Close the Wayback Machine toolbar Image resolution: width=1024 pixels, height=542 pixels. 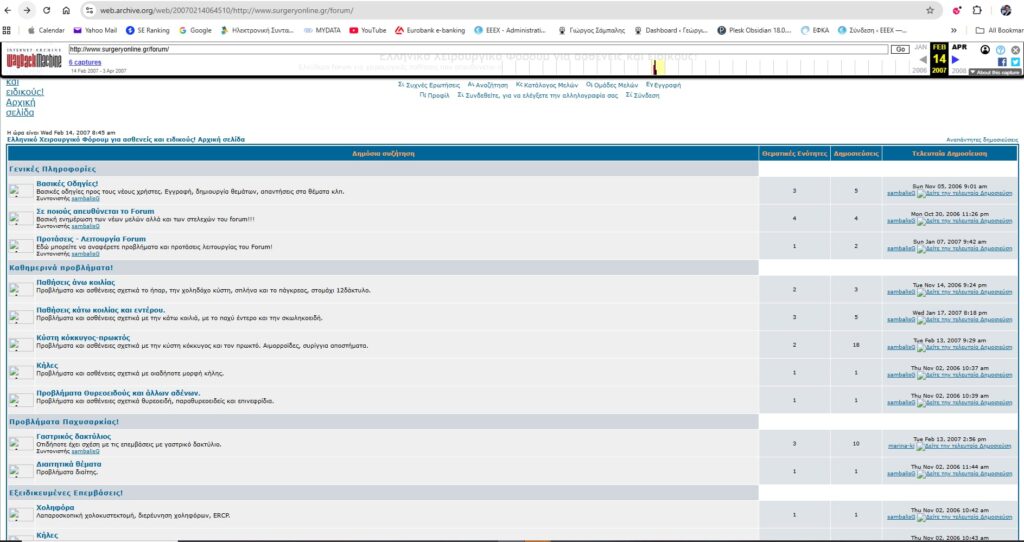1015,49
